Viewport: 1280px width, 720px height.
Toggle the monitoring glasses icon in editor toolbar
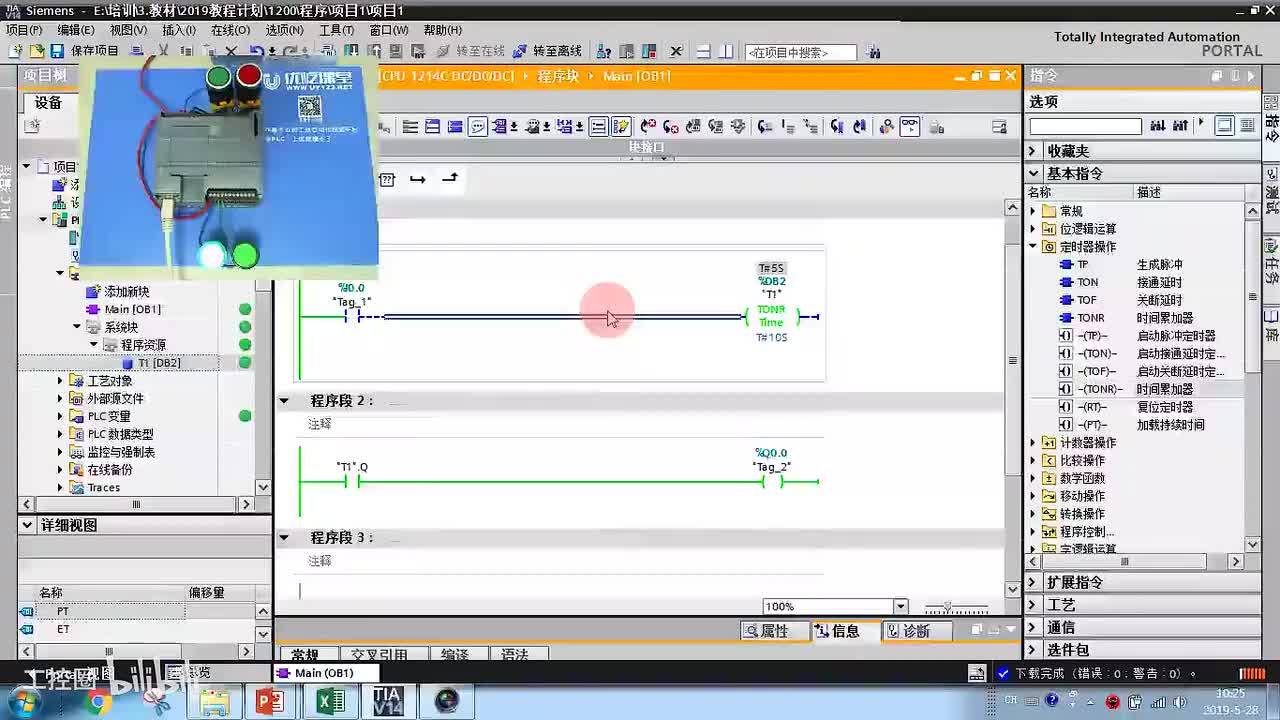click(x=909, y=126)
